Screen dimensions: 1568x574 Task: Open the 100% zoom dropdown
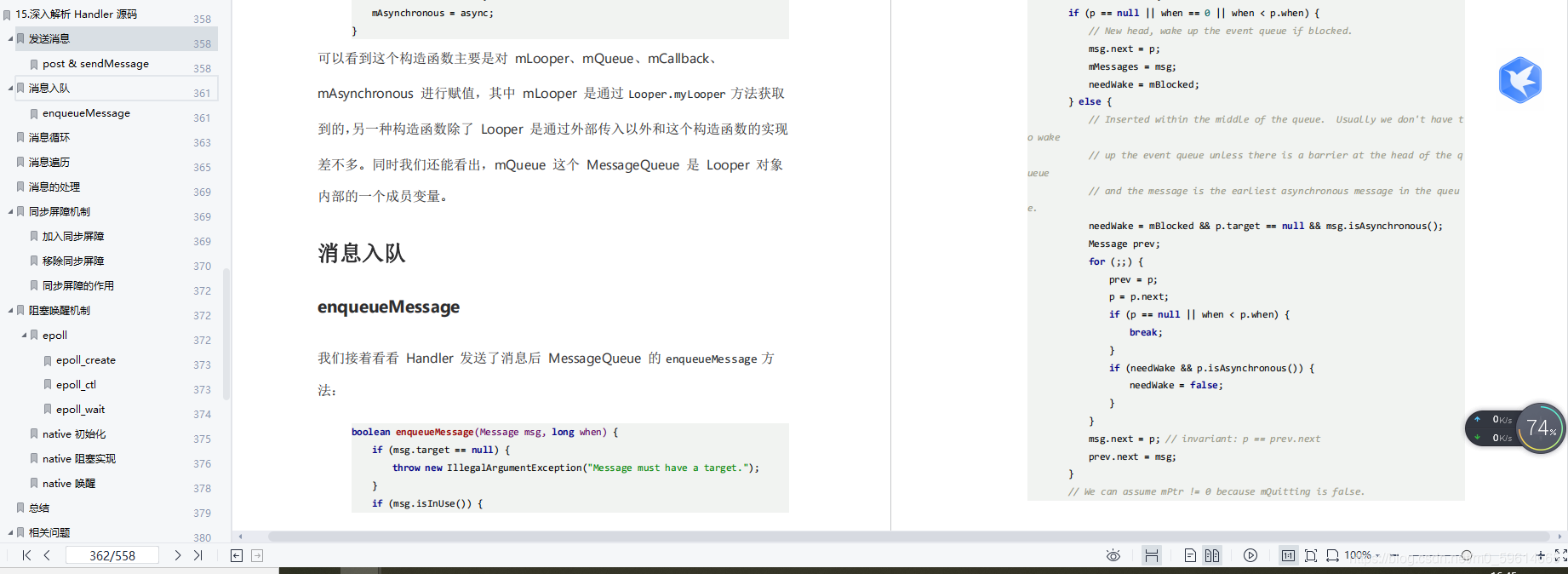click(x=1362, y=555)
